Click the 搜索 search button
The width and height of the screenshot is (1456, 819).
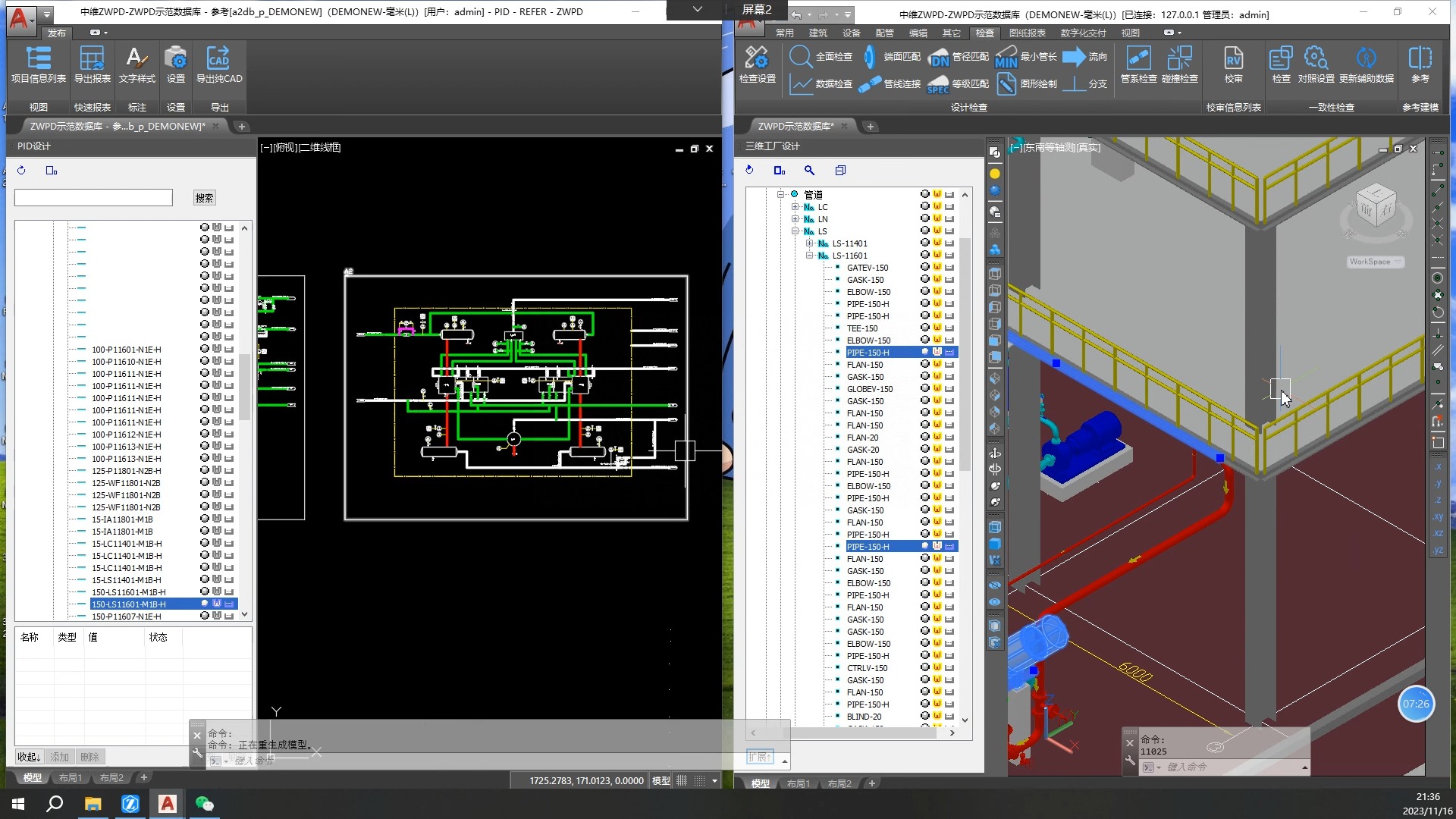point(204,197)
